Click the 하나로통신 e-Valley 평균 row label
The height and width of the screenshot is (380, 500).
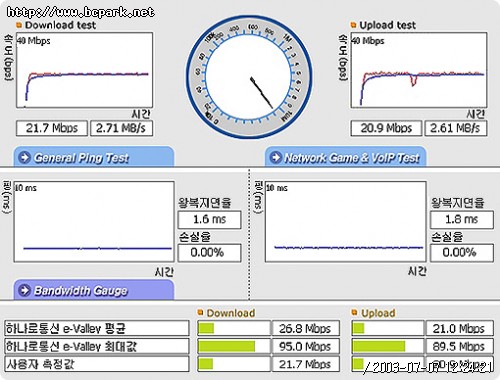point(96,328)
